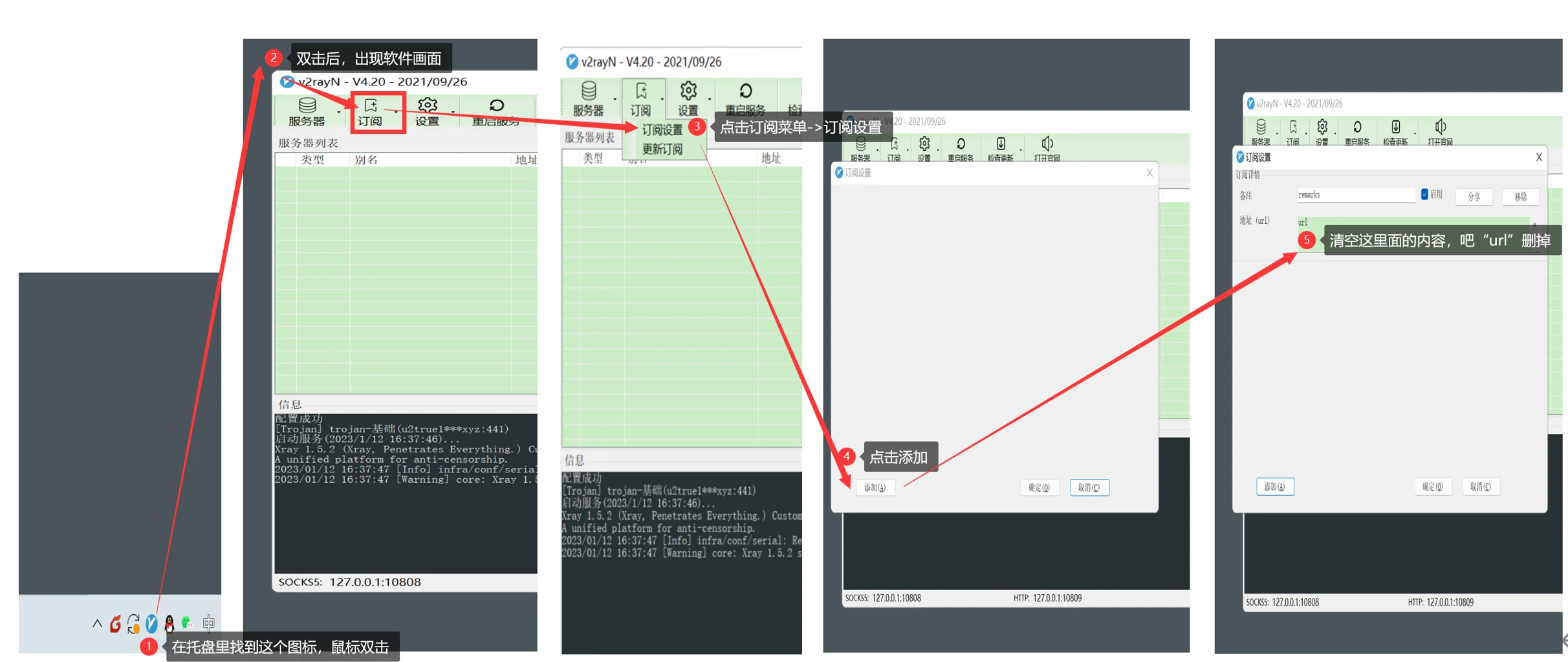Screen dimensions: 1568x662
Task: Uncheck the 启用 checkbox
Action: tap(1424, 195)
